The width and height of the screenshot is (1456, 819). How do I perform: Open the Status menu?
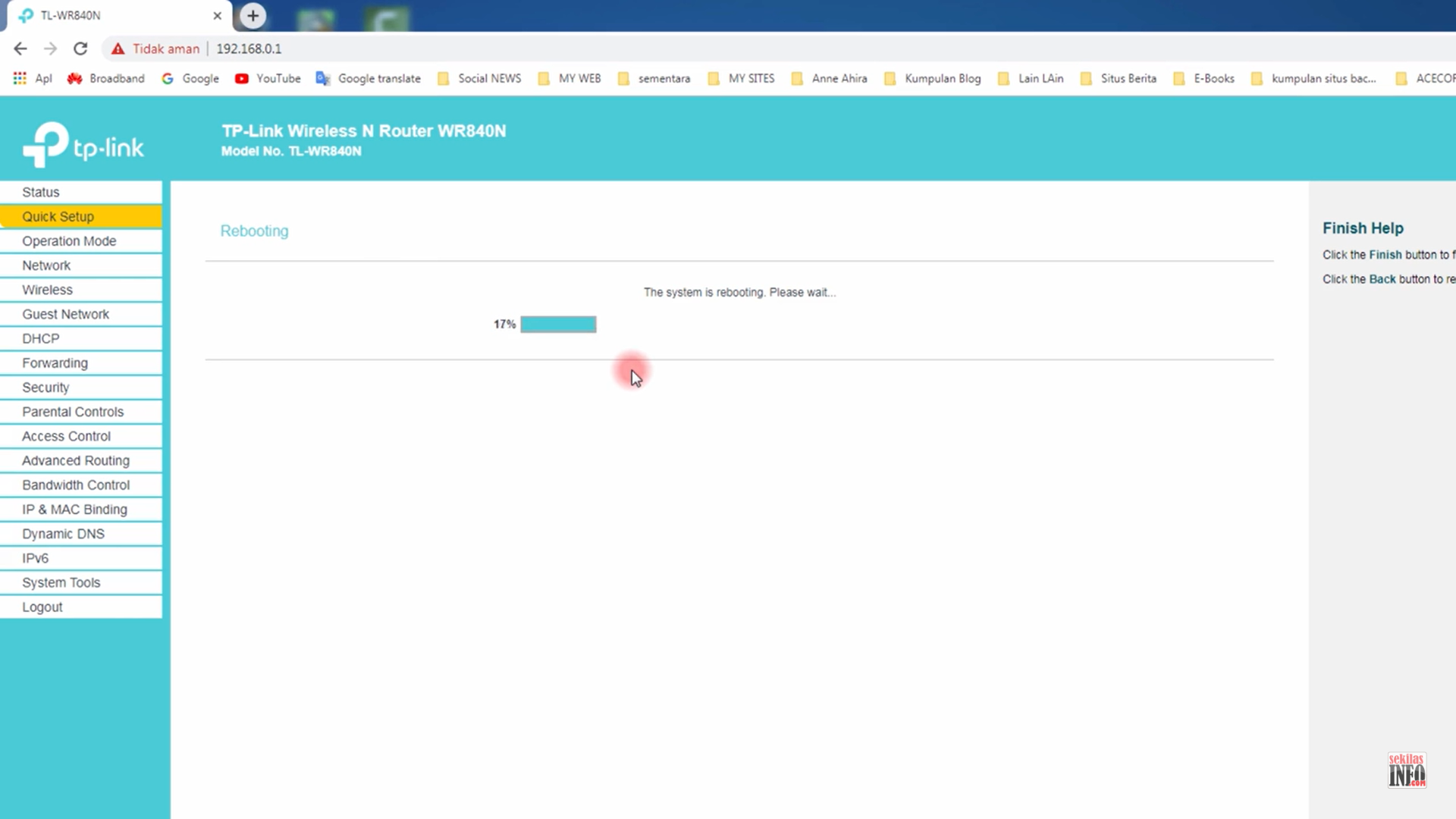click(81, 192)
